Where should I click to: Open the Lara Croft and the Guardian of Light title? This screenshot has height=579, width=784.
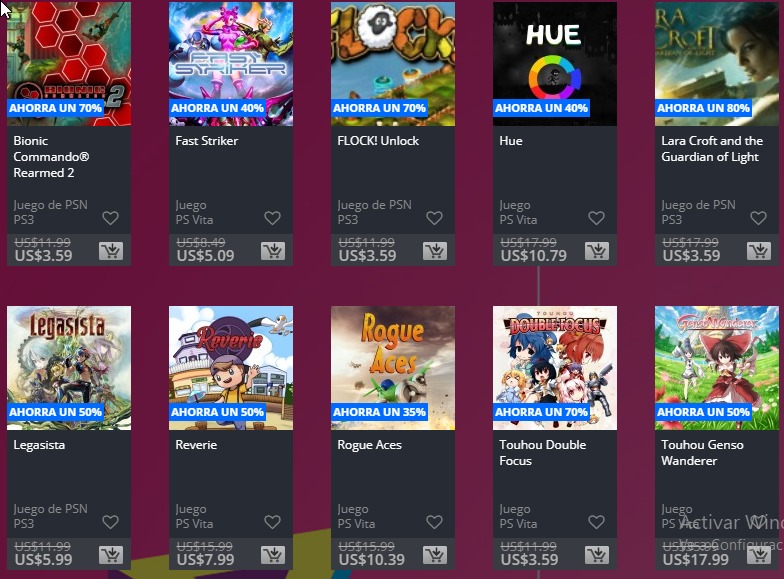click(712, 148)
